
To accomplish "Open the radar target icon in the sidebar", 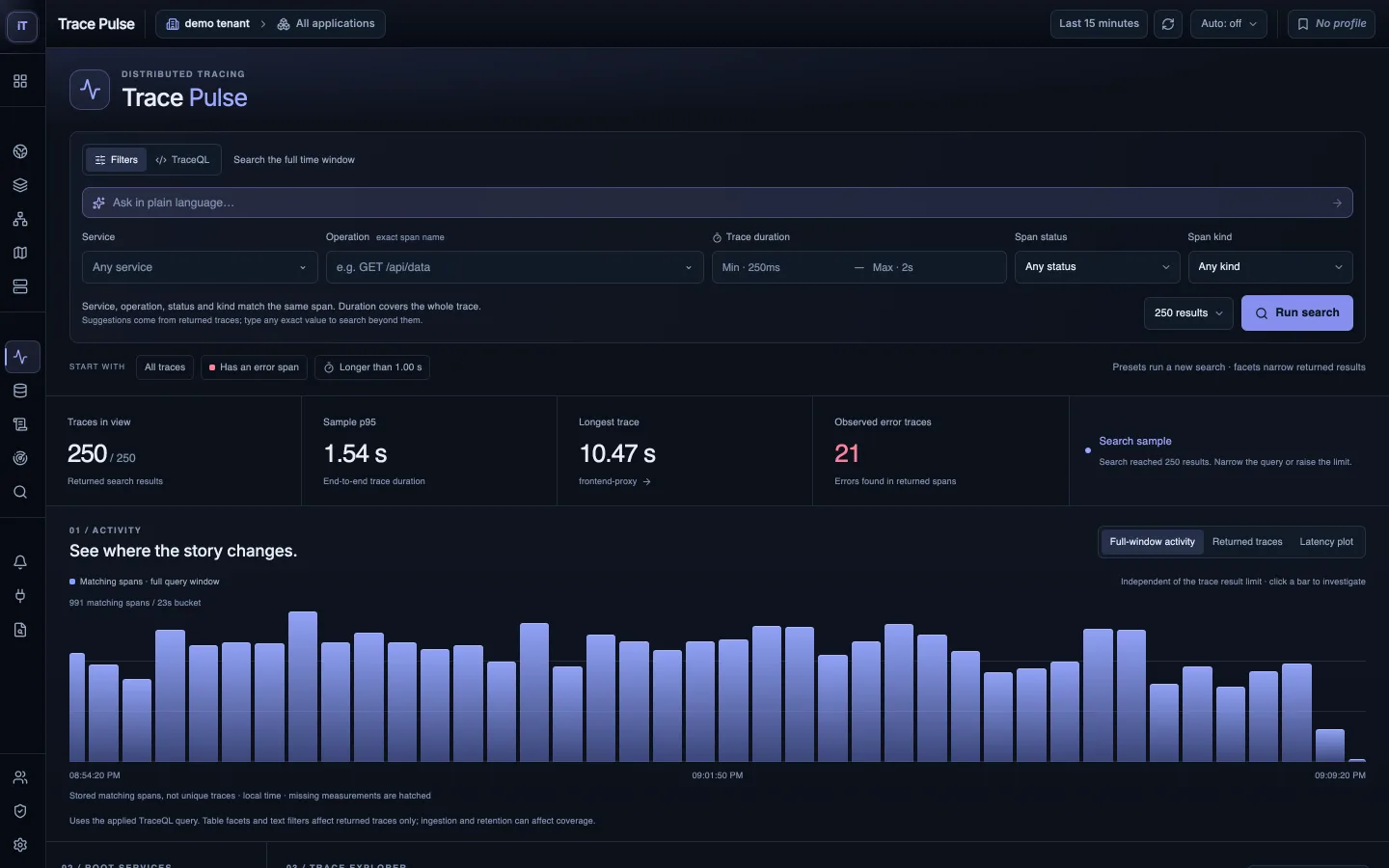I will click(20, 458).
